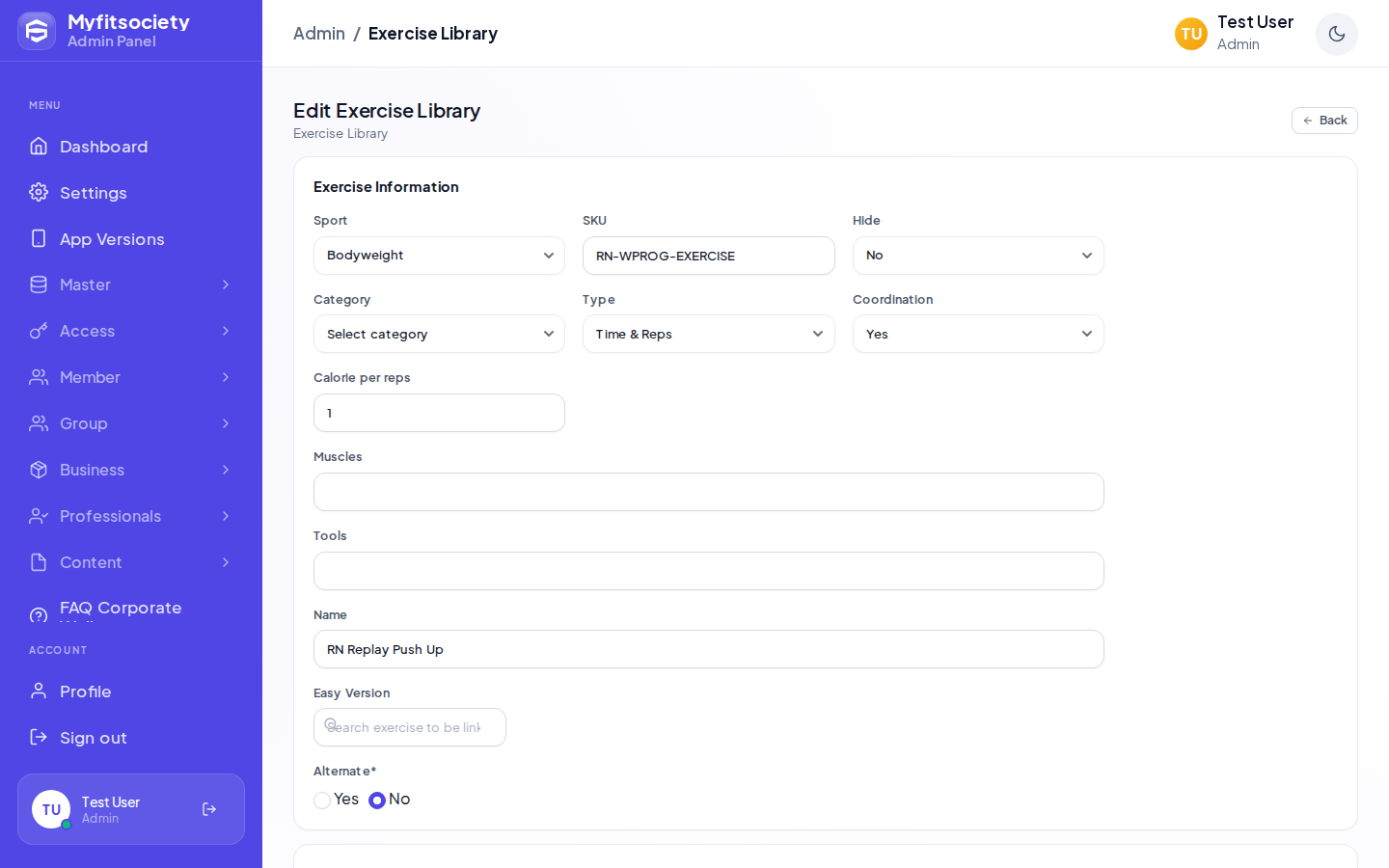
Task: Open the Select category dropdown
Action: (x=439, y=334)
